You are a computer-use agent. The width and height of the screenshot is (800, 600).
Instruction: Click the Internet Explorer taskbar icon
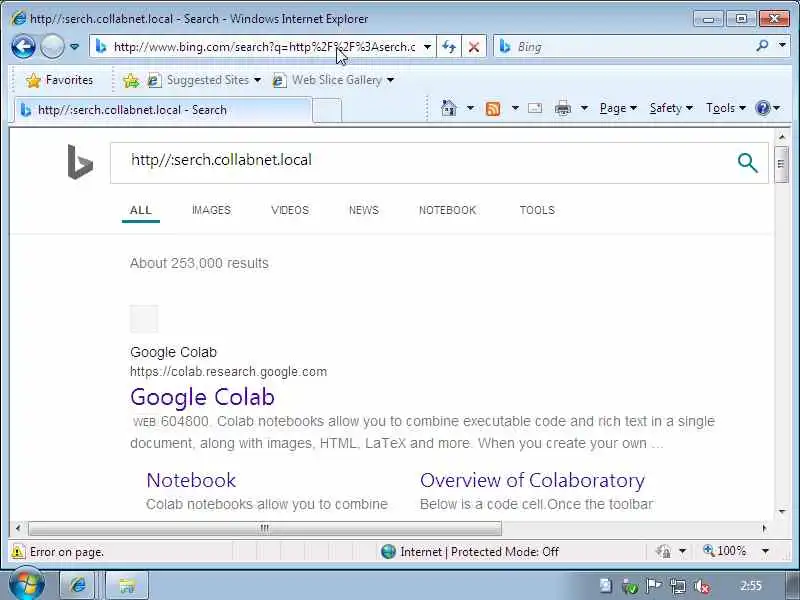pos(77,585)
